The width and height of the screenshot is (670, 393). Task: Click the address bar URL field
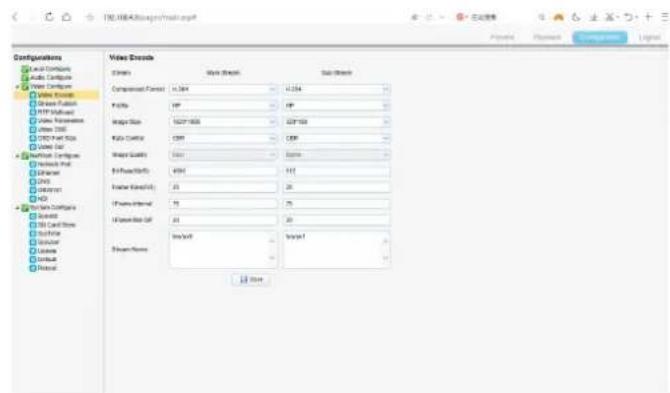150,18
